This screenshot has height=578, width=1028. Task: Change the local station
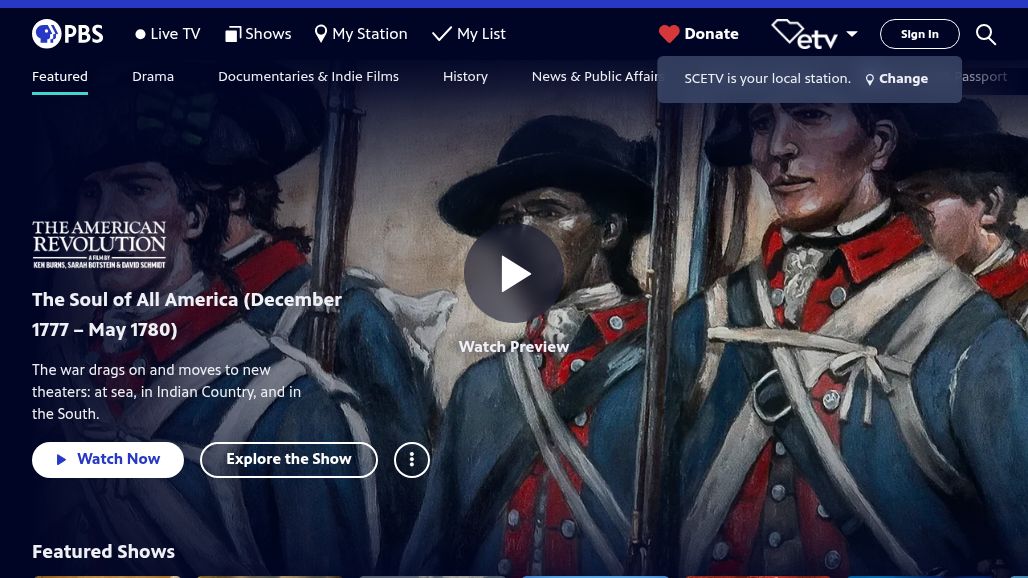tap(896, 79)
